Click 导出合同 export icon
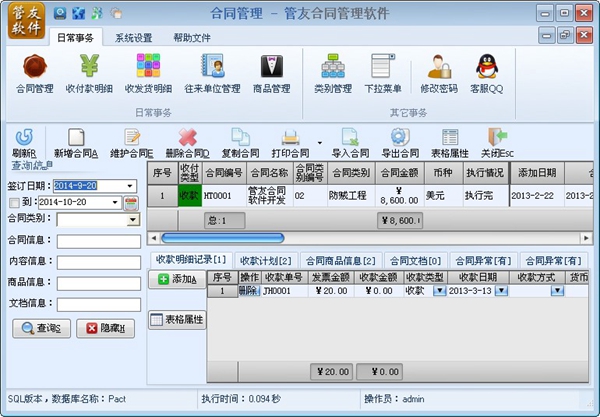600x417 pixels. click(400, 143)
